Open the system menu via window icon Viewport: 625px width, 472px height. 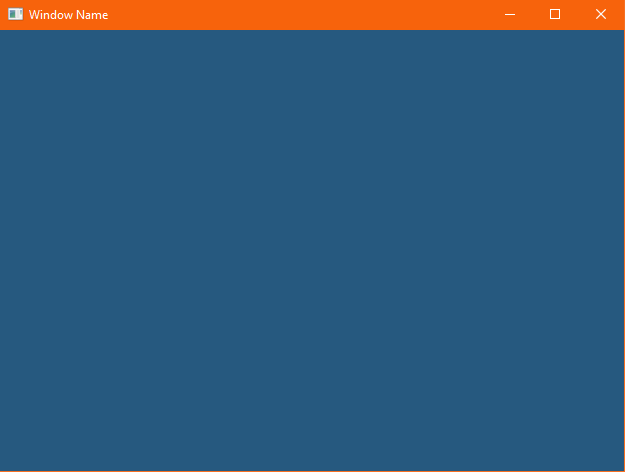[15, 15]
